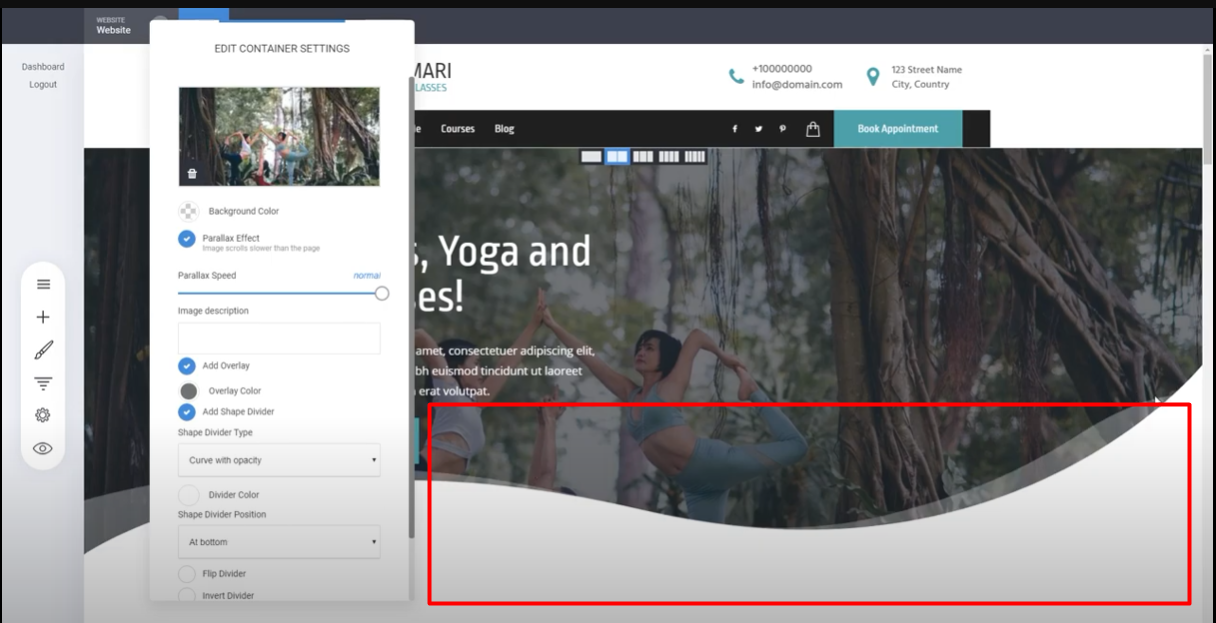This screenshot has height=623, width=1216.
Task: Delete background image with trash icon
Action: pos(192,173)
